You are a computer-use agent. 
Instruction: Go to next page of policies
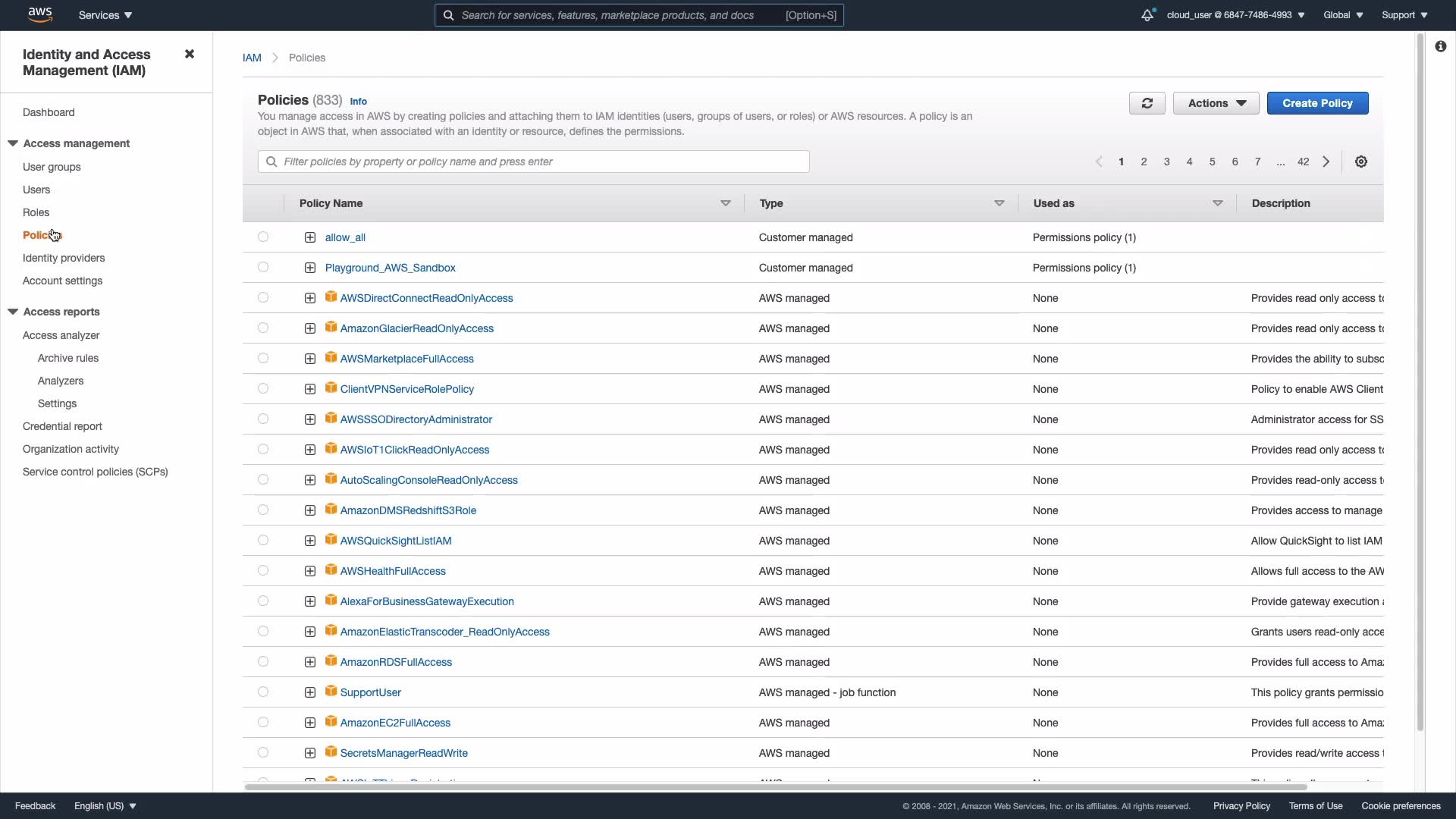point(1326,162)
